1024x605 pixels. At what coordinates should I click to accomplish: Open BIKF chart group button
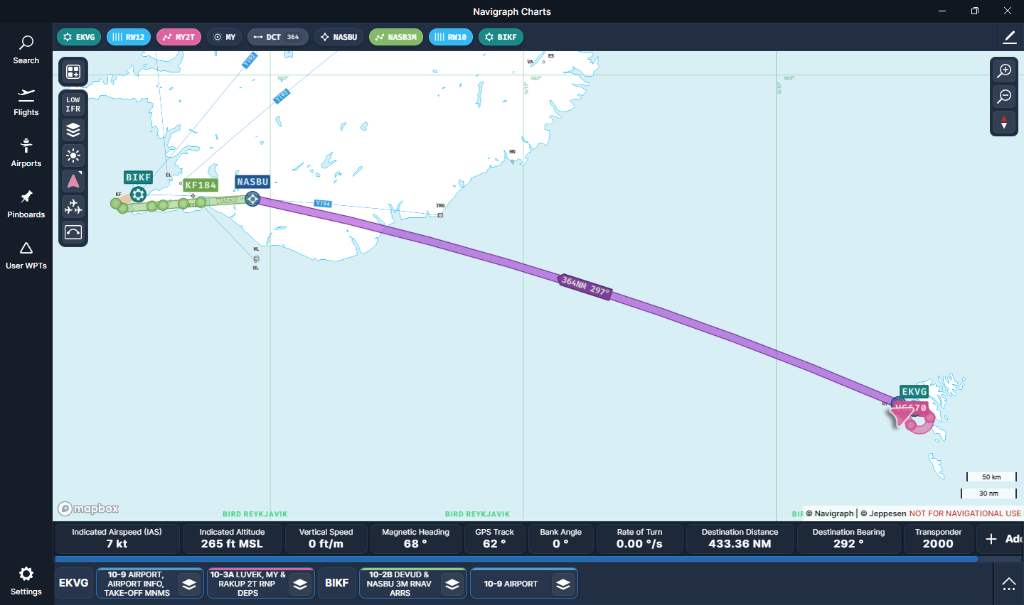pyautogui.click(x=336, y=583)
